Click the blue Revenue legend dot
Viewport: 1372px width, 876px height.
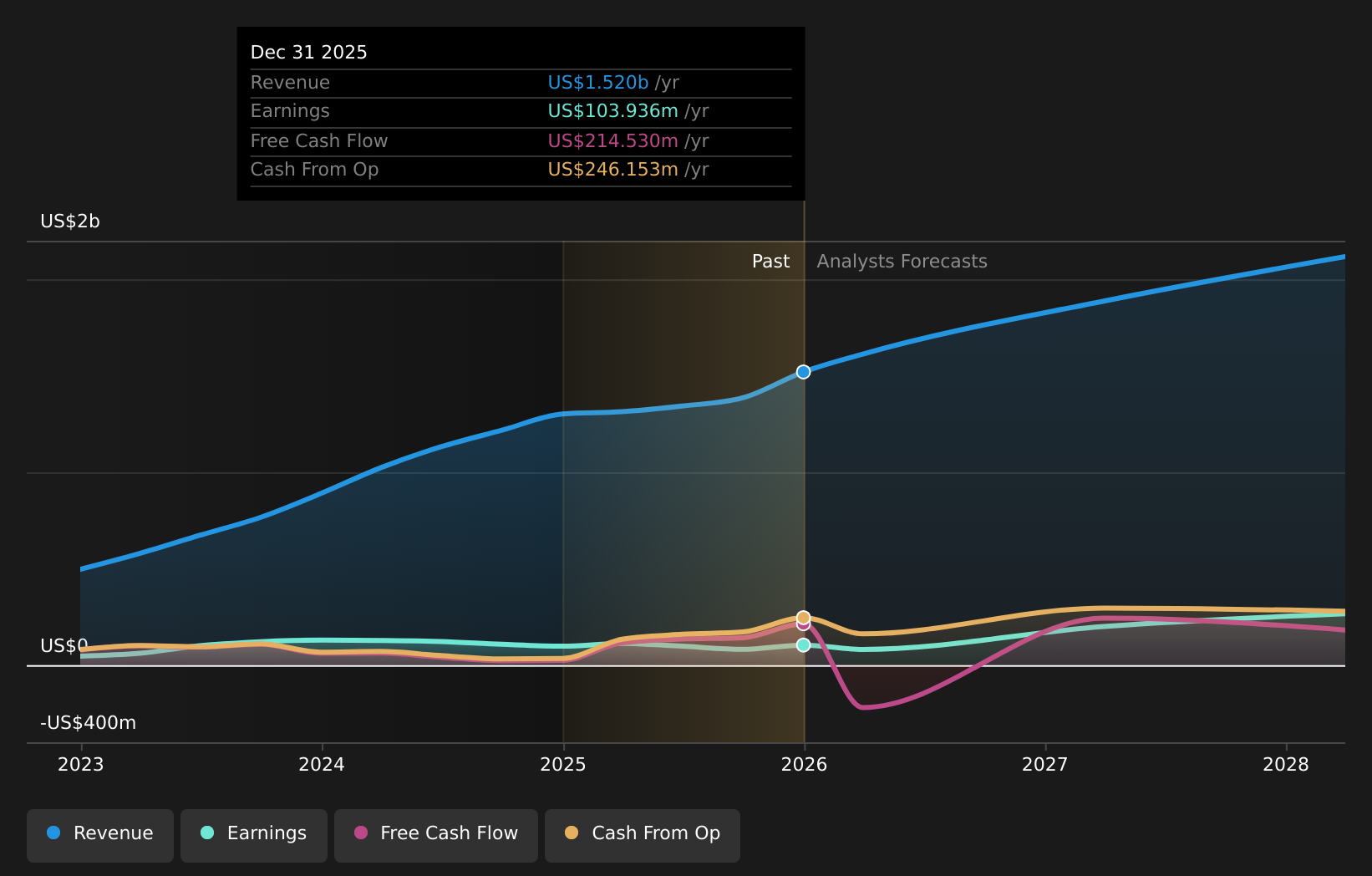(52, 833)
